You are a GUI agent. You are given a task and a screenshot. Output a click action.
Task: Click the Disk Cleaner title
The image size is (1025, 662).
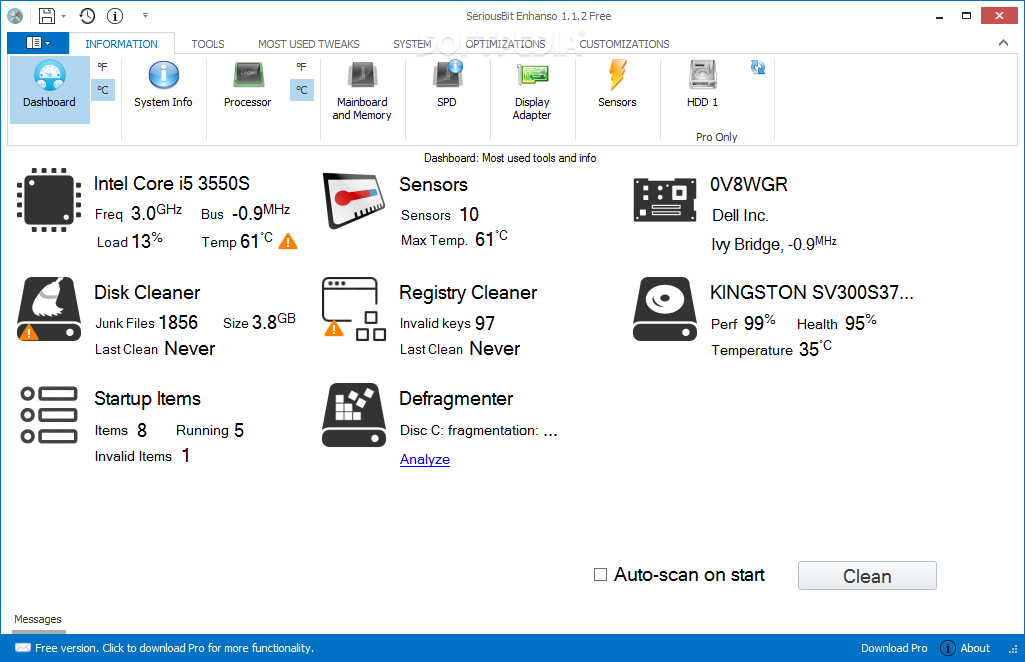pos(147,292)
